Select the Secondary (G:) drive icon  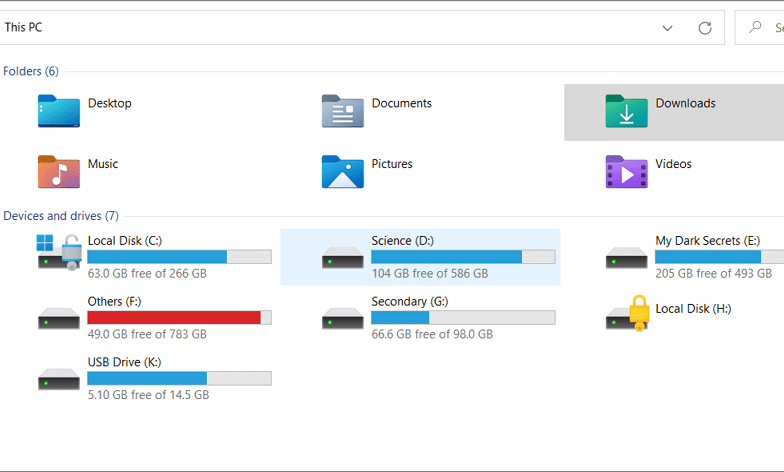(342, 318)
